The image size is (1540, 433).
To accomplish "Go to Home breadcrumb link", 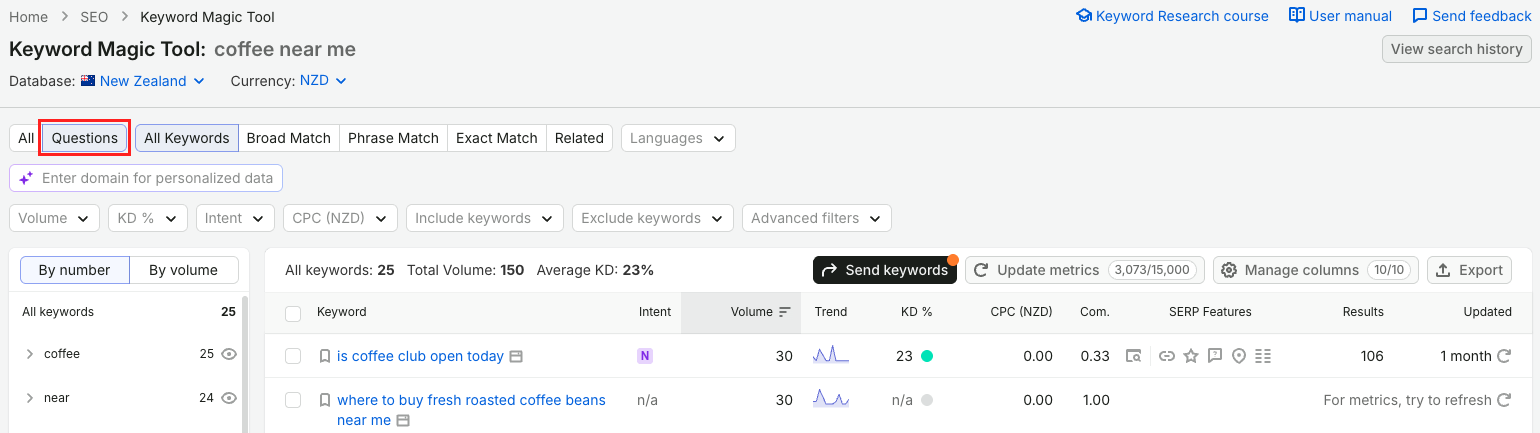I will click(x=28, y=17).
